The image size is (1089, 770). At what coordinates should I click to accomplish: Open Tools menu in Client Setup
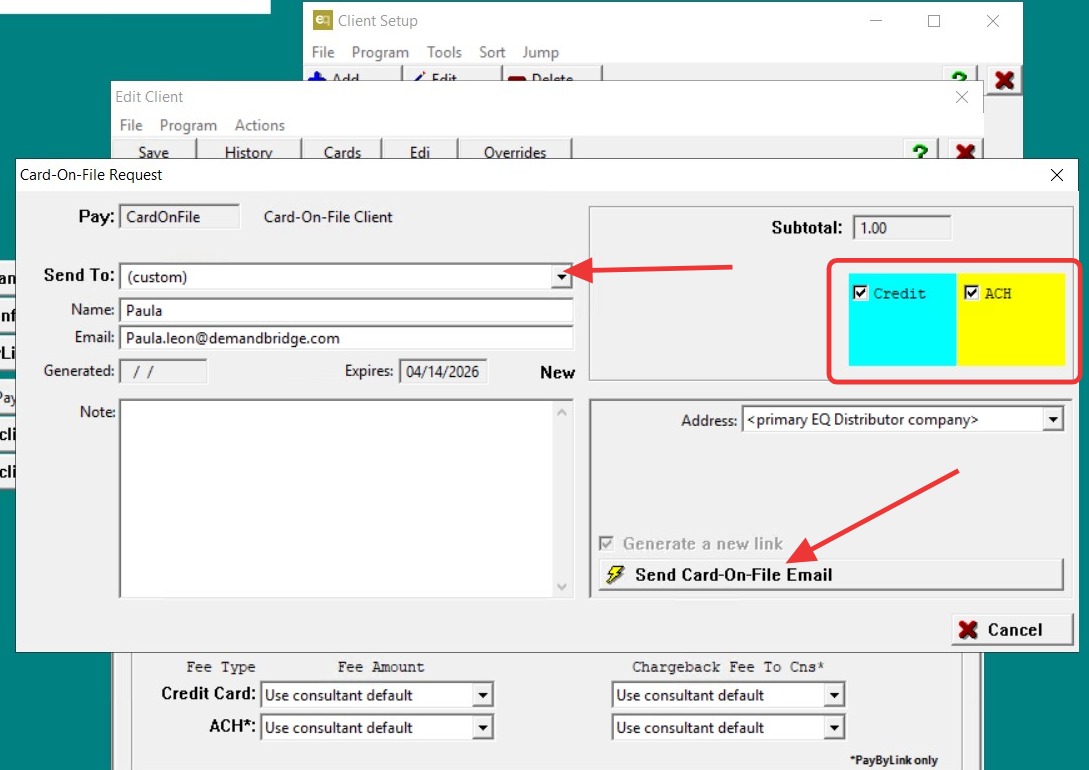pyautogui.click(x=444, y=52)
